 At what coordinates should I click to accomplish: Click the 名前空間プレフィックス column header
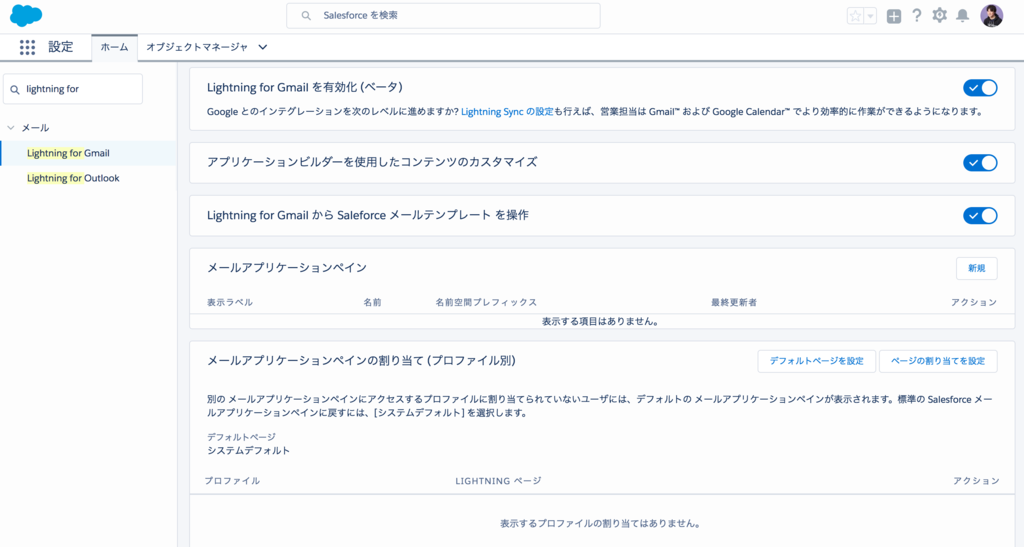click(x=486, y=302)
